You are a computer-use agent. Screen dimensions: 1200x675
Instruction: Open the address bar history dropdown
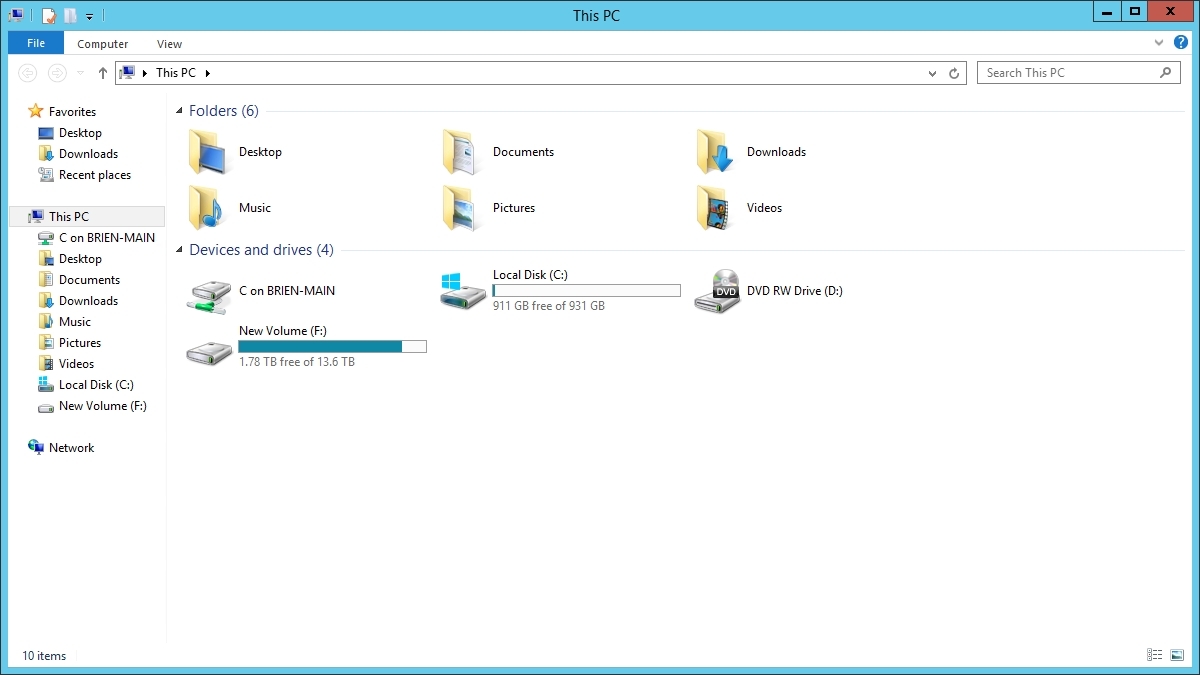point(931,73)
